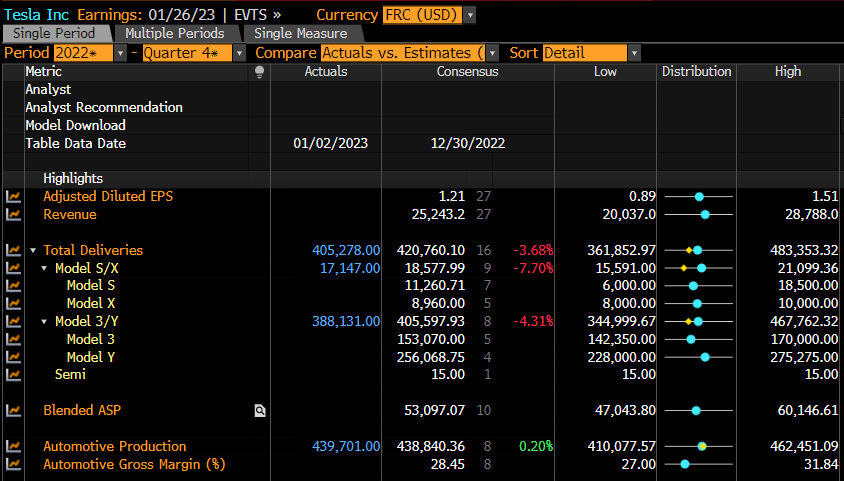Click the EVTS » link

[257, 15]
